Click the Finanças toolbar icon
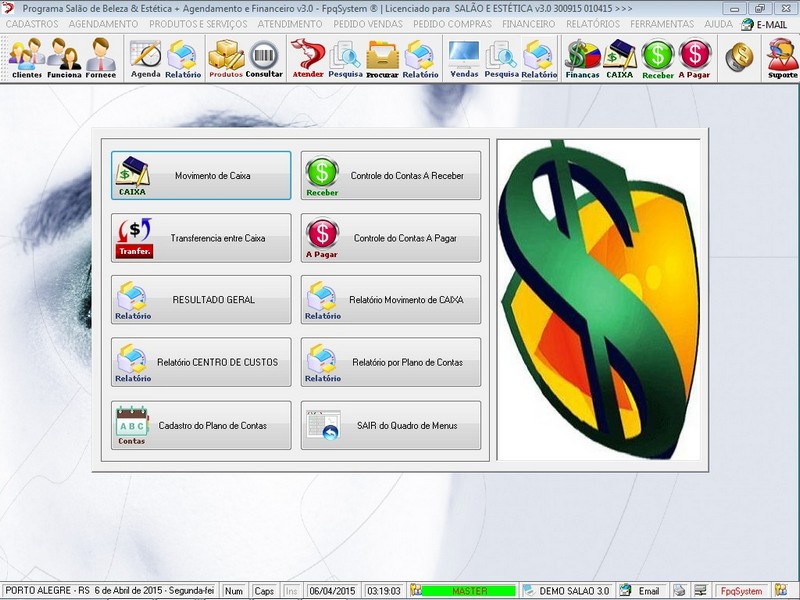The width and height of the screenshot is (800, 600). pyautogui.click(x=582, y=58)
